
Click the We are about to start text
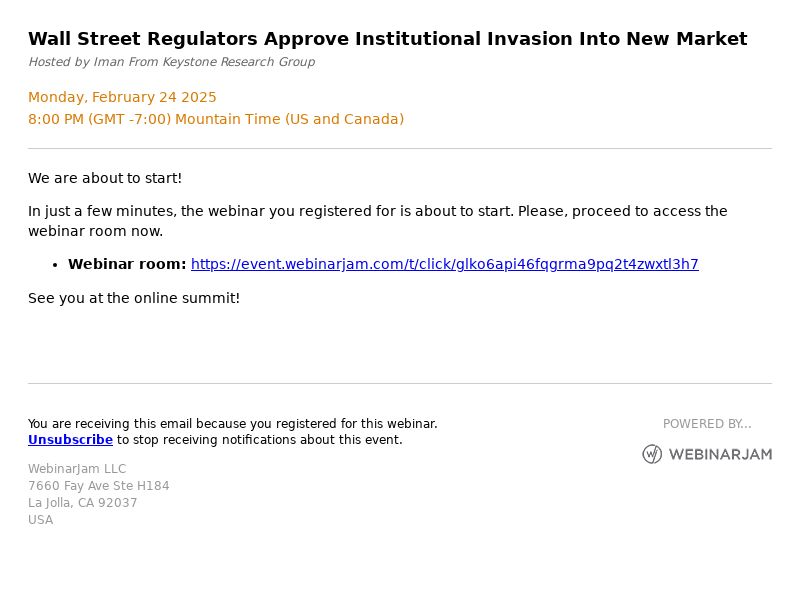click(105, 178)
